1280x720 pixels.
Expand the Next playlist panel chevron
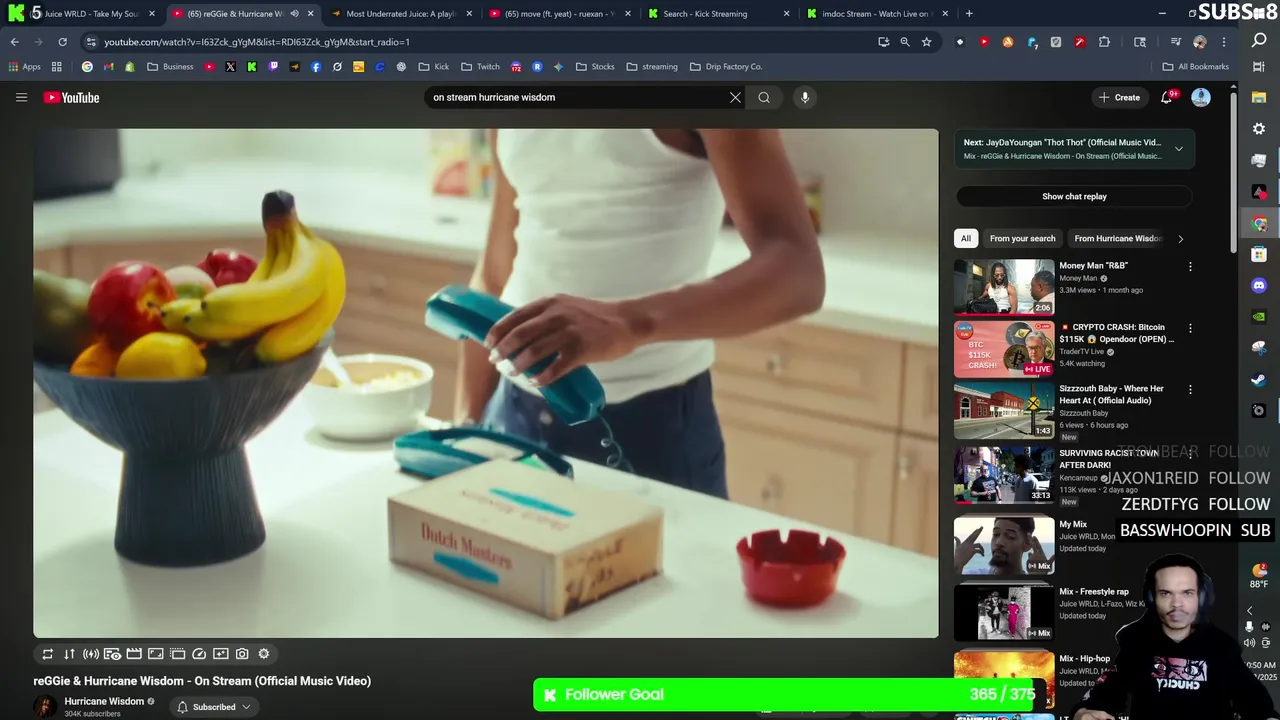pyautogui.click(x=1179, y=149)
